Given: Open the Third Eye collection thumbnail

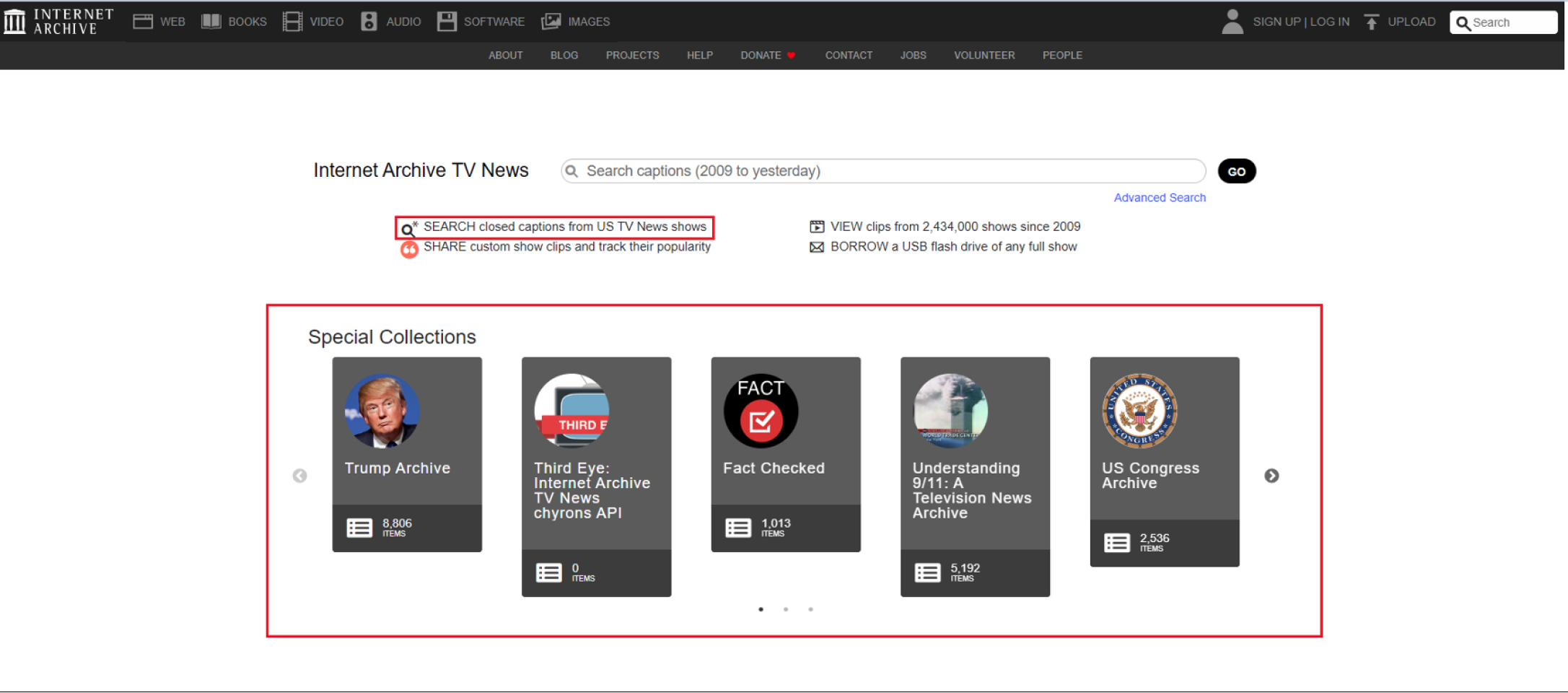Looking at the screenshot, I should click(x=571, y=411).
